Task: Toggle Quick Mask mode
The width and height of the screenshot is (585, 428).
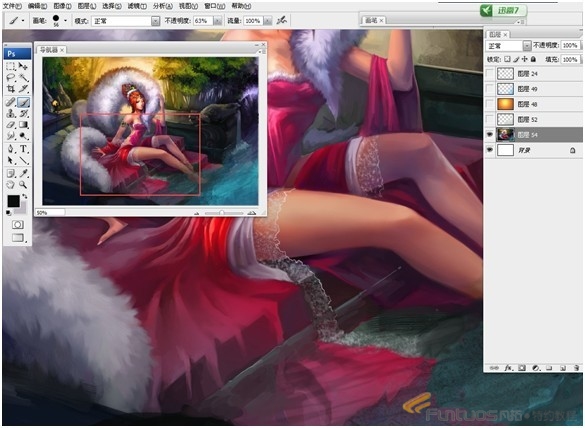Action: 18,225
